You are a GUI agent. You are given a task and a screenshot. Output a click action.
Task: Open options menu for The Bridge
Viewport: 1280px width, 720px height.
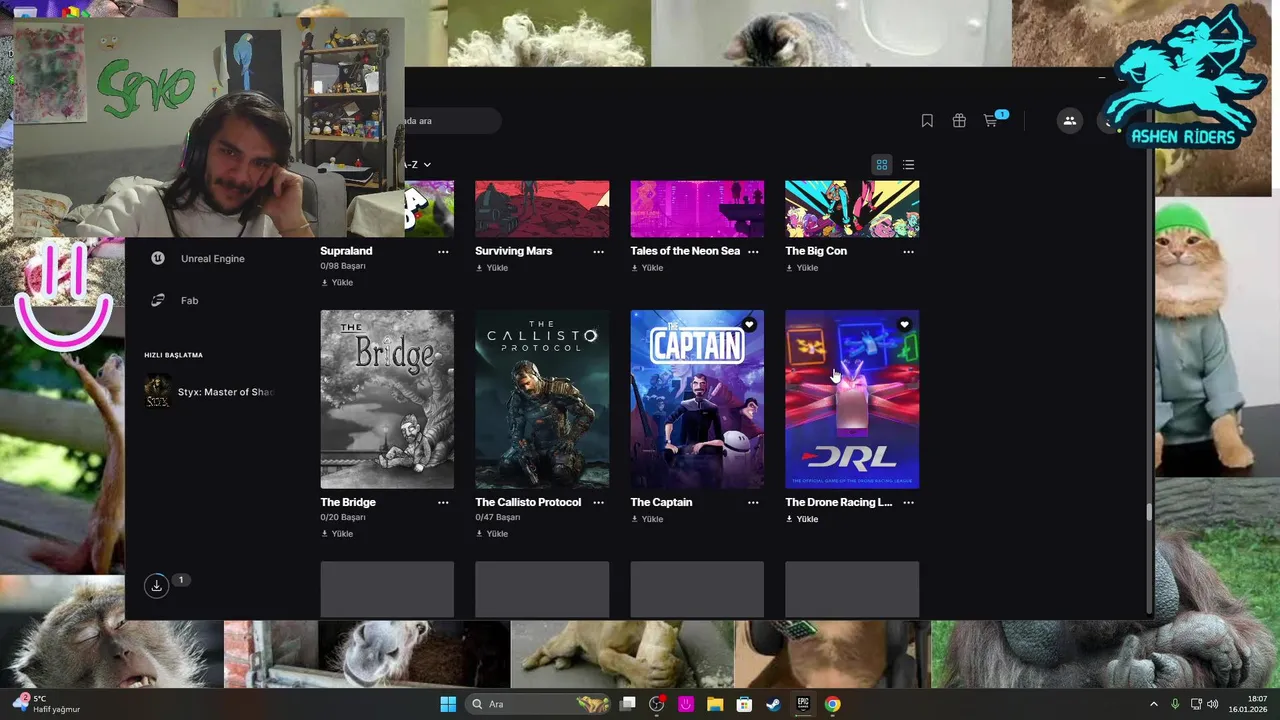coord(443,503)
